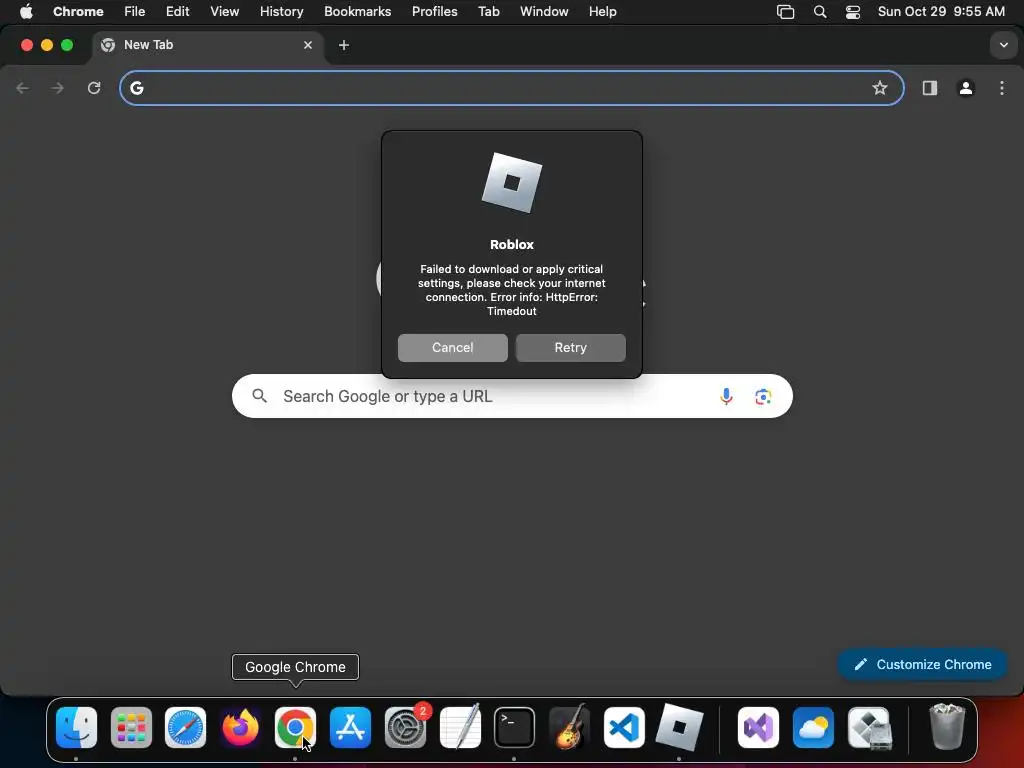Open the History menu
This screenshot has width=1024, height=768.
281,12
